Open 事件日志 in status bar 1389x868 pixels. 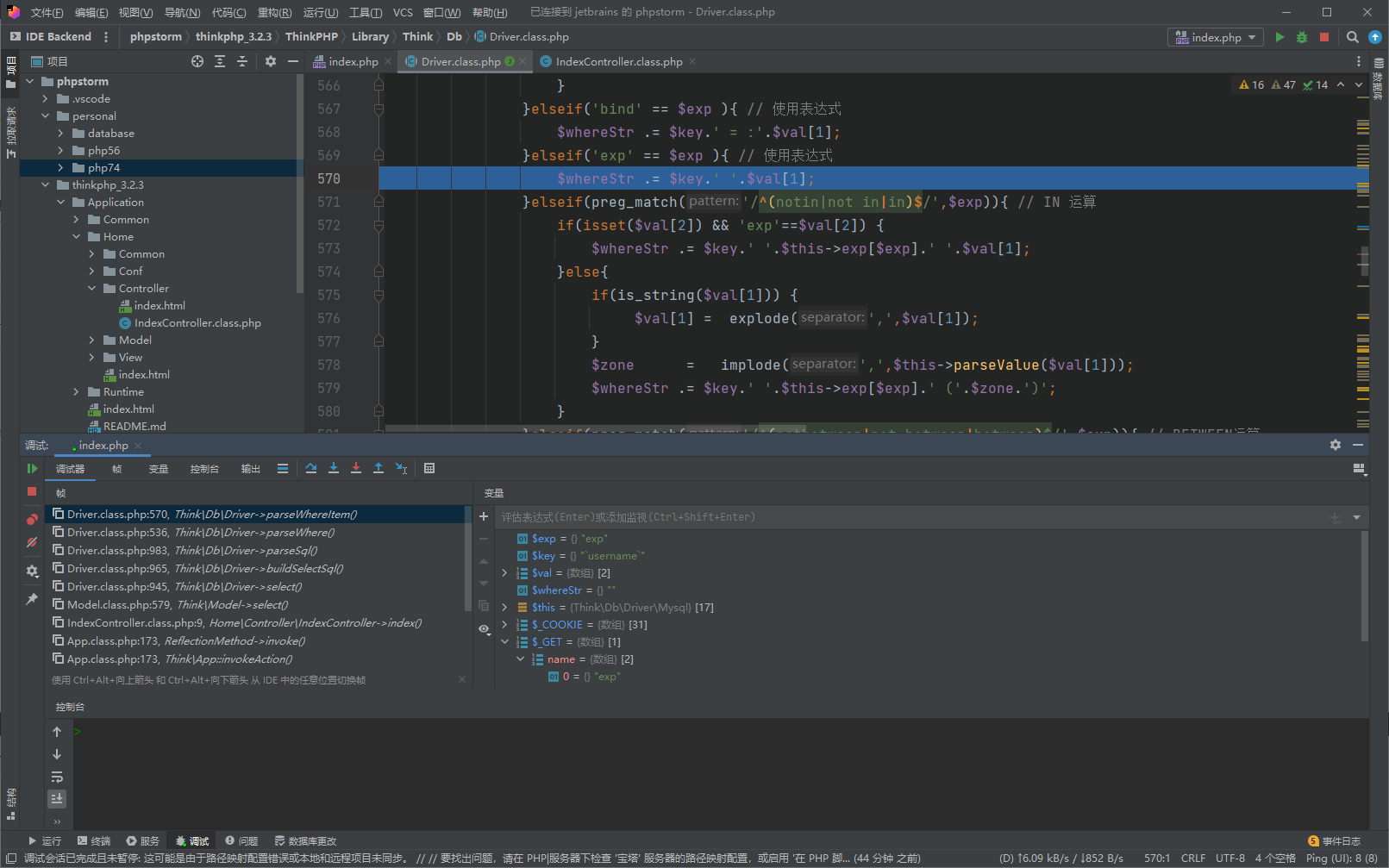coord(1334,840)
